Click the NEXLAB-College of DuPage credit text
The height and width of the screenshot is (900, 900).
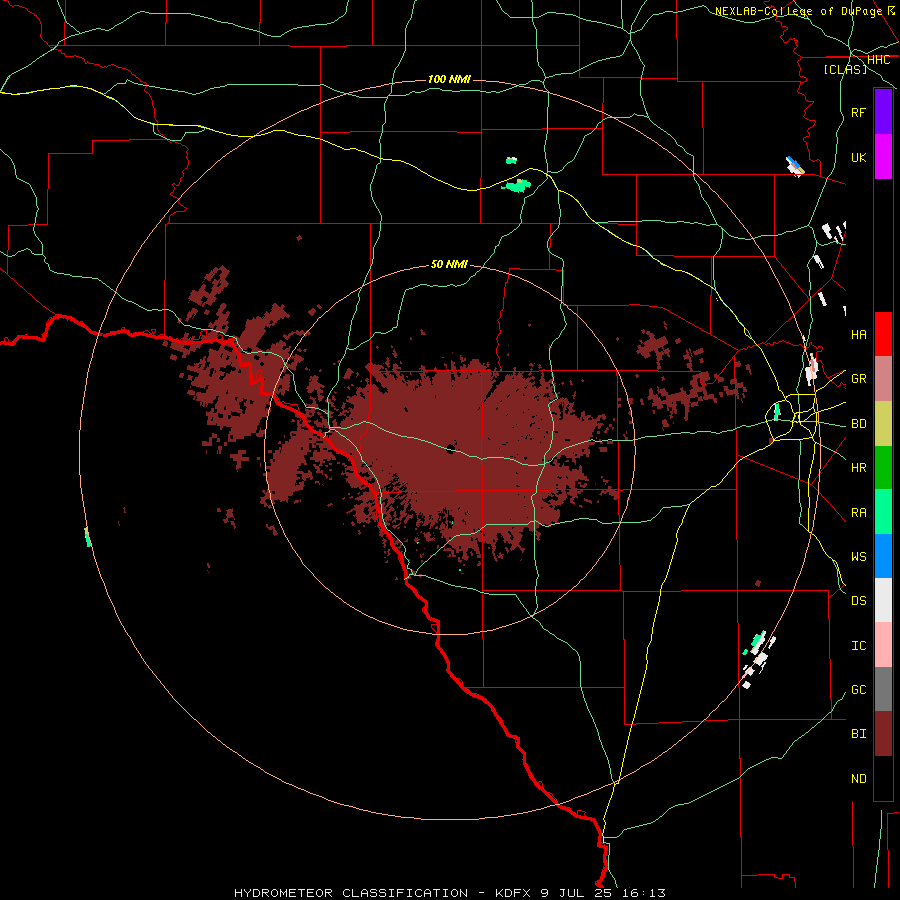[x=798, y=11]
